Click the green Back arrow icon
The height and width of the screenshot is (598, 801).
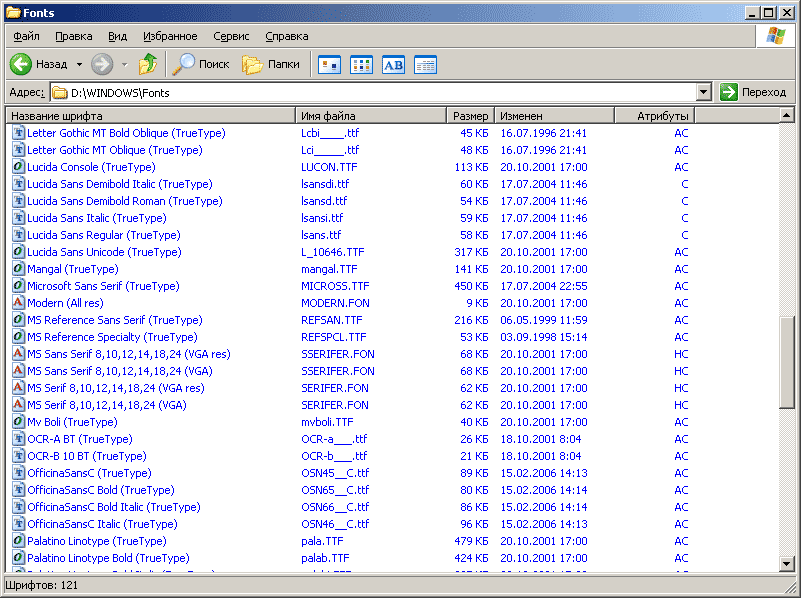(x=21, y=64)
